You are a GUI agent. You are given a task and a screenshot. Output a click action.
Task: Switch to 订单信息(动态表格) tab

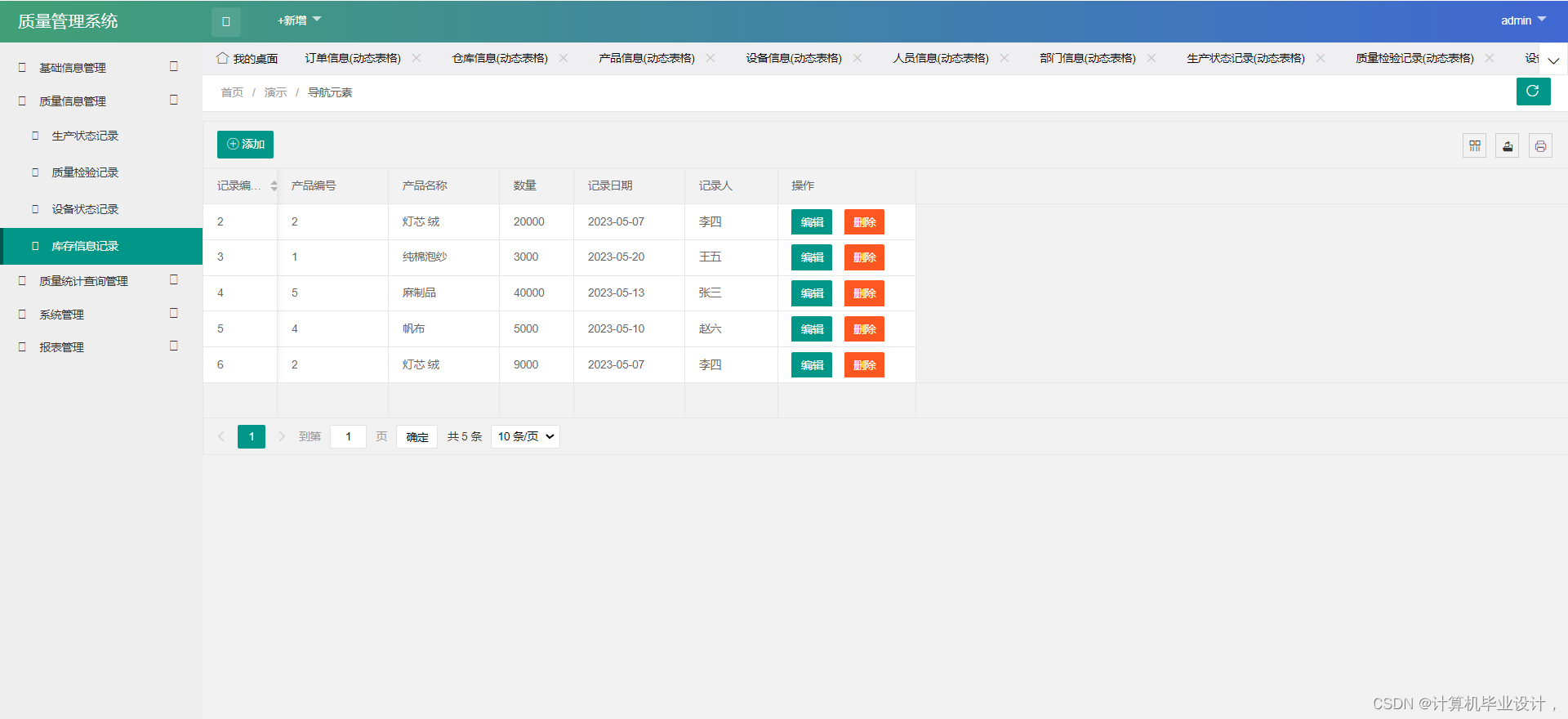[353, 59]
